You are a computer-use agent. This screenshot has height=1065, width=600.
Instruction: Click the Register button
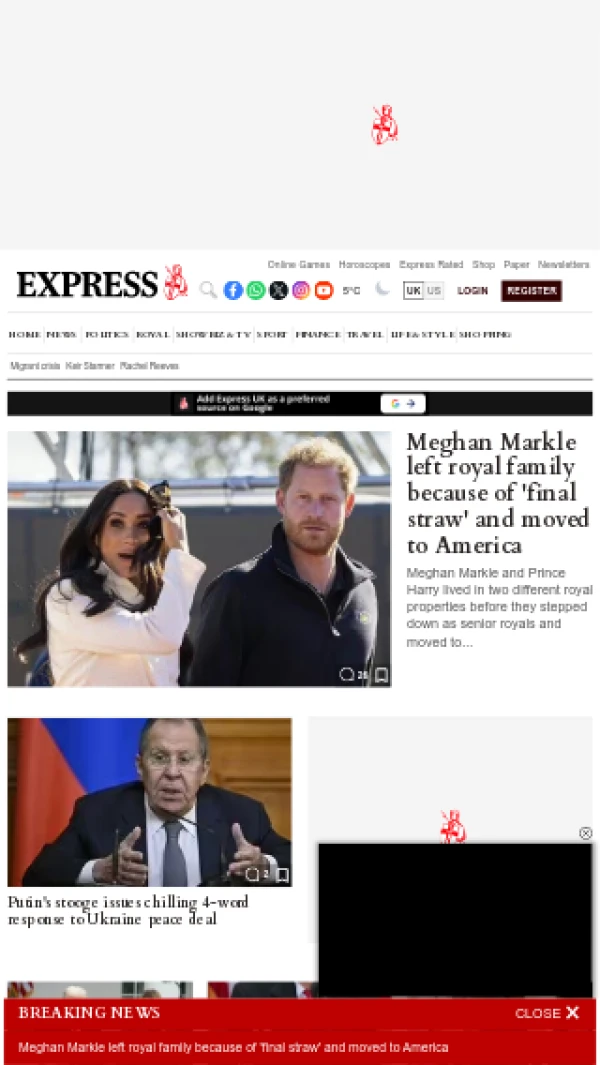click(x=531, y=291)
